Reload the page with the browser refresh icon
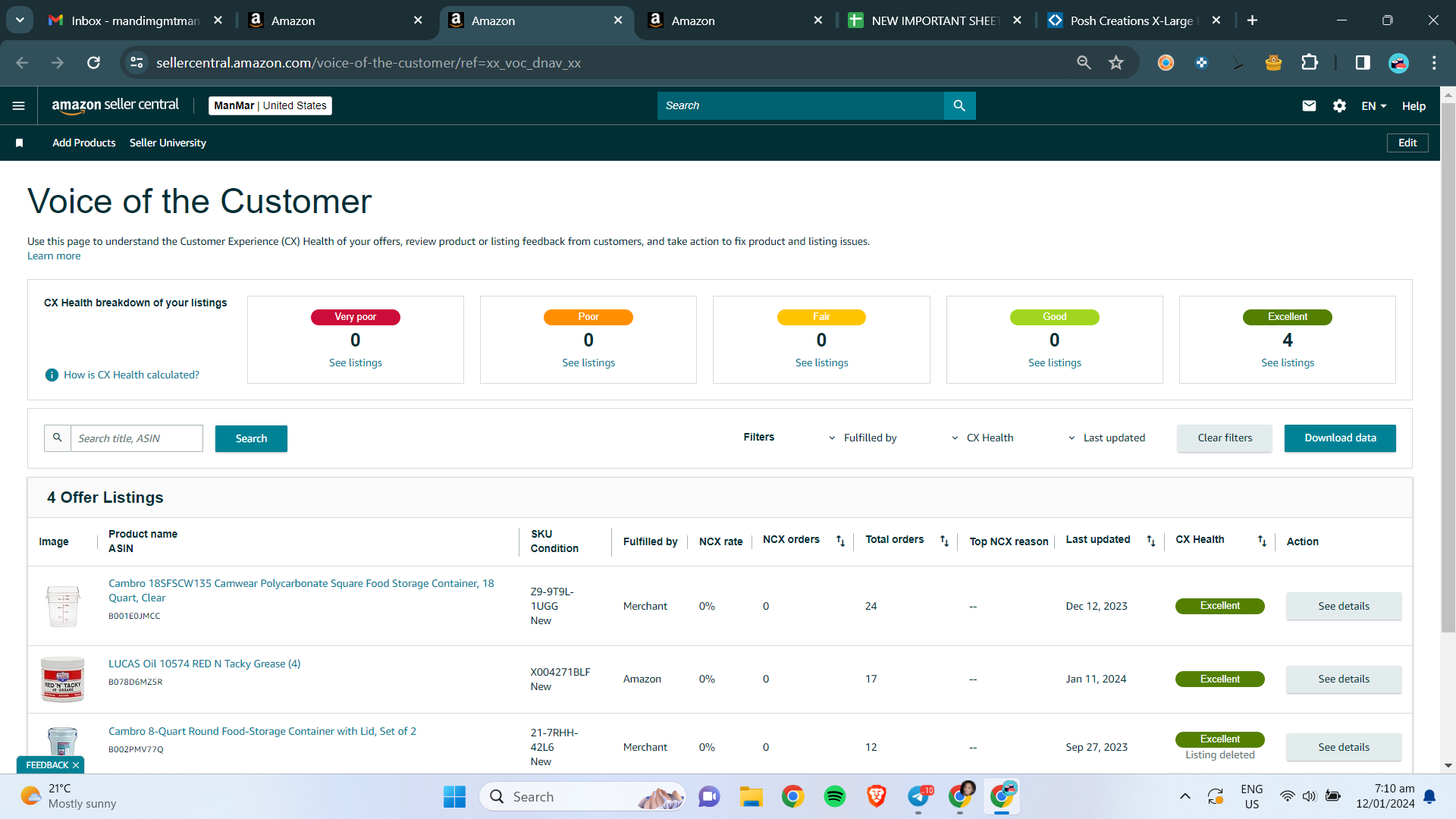Image resolution: width=1456 pixels, height=819 pixels. (93, 63)
